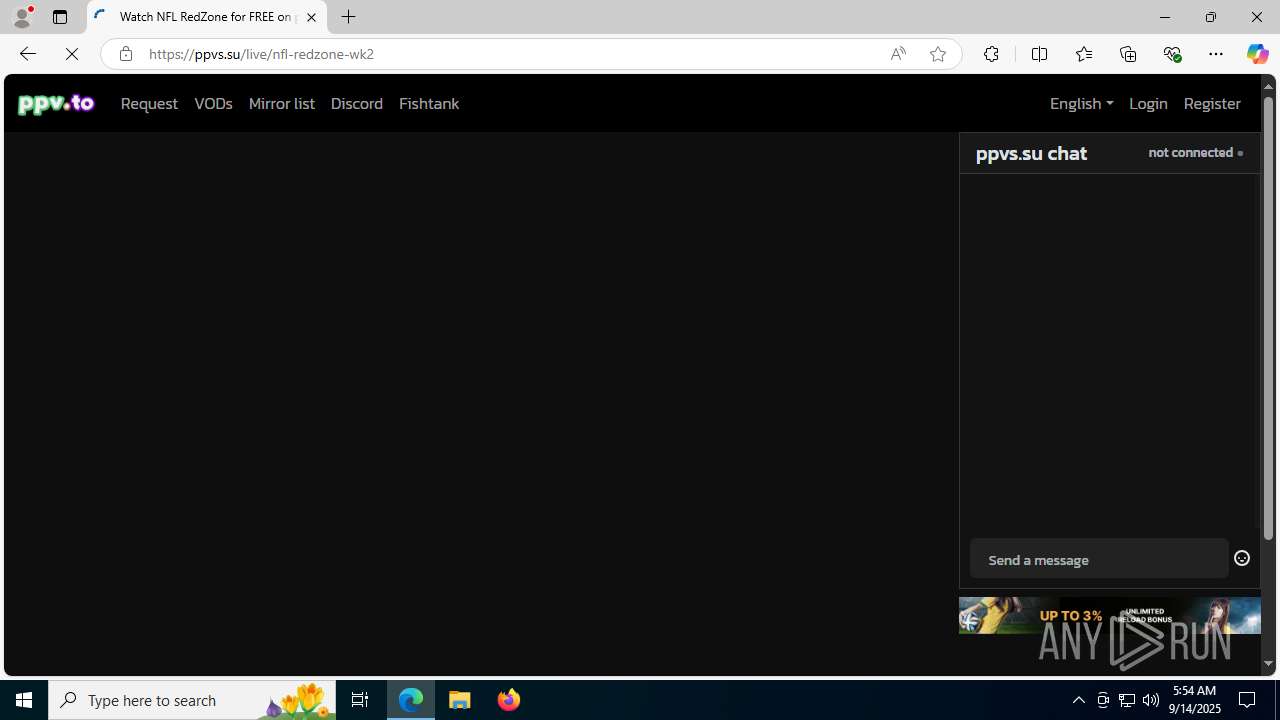Screen dimensions: 1280x720
Task: Open File Explorer from taskbar
Action: tap(460, 700)
